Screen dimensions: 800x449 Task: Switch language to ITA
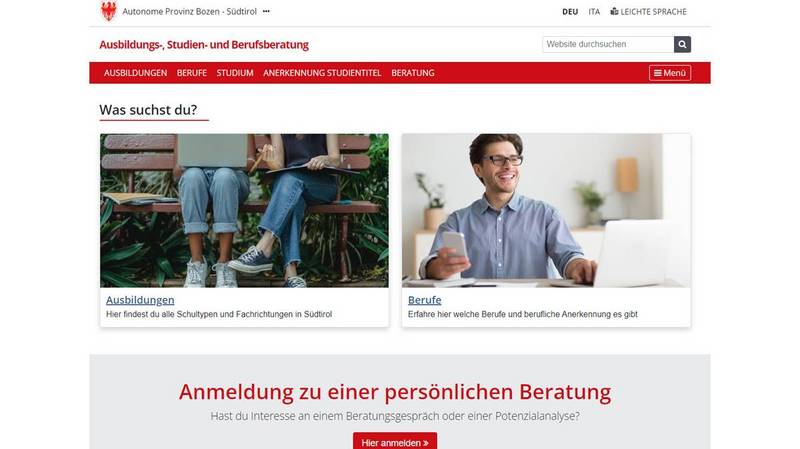click(x=594, y=12)
